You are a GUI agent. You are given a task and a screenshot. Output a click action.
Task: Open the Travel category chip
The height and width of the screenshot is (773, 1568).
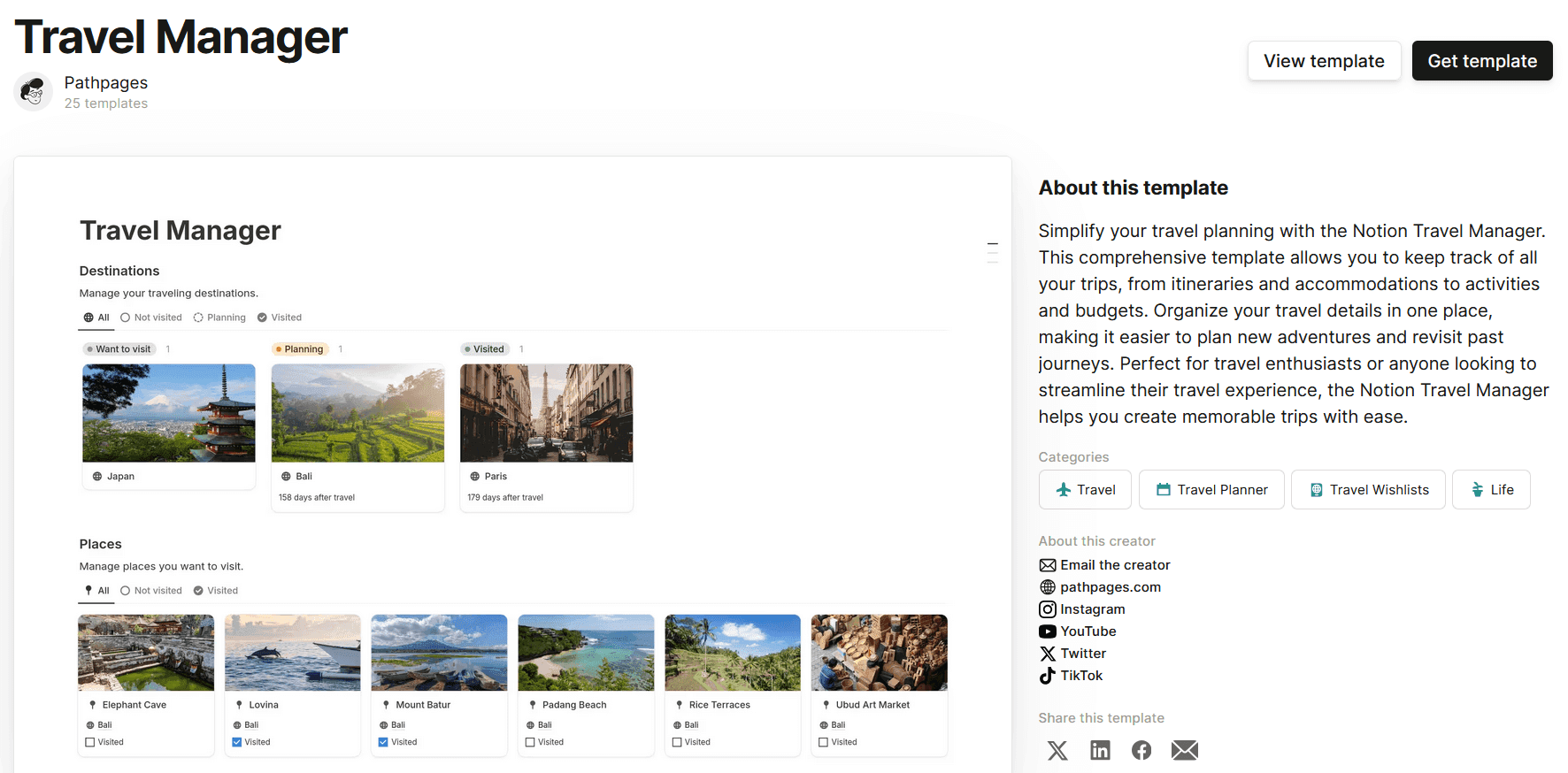1085,490
